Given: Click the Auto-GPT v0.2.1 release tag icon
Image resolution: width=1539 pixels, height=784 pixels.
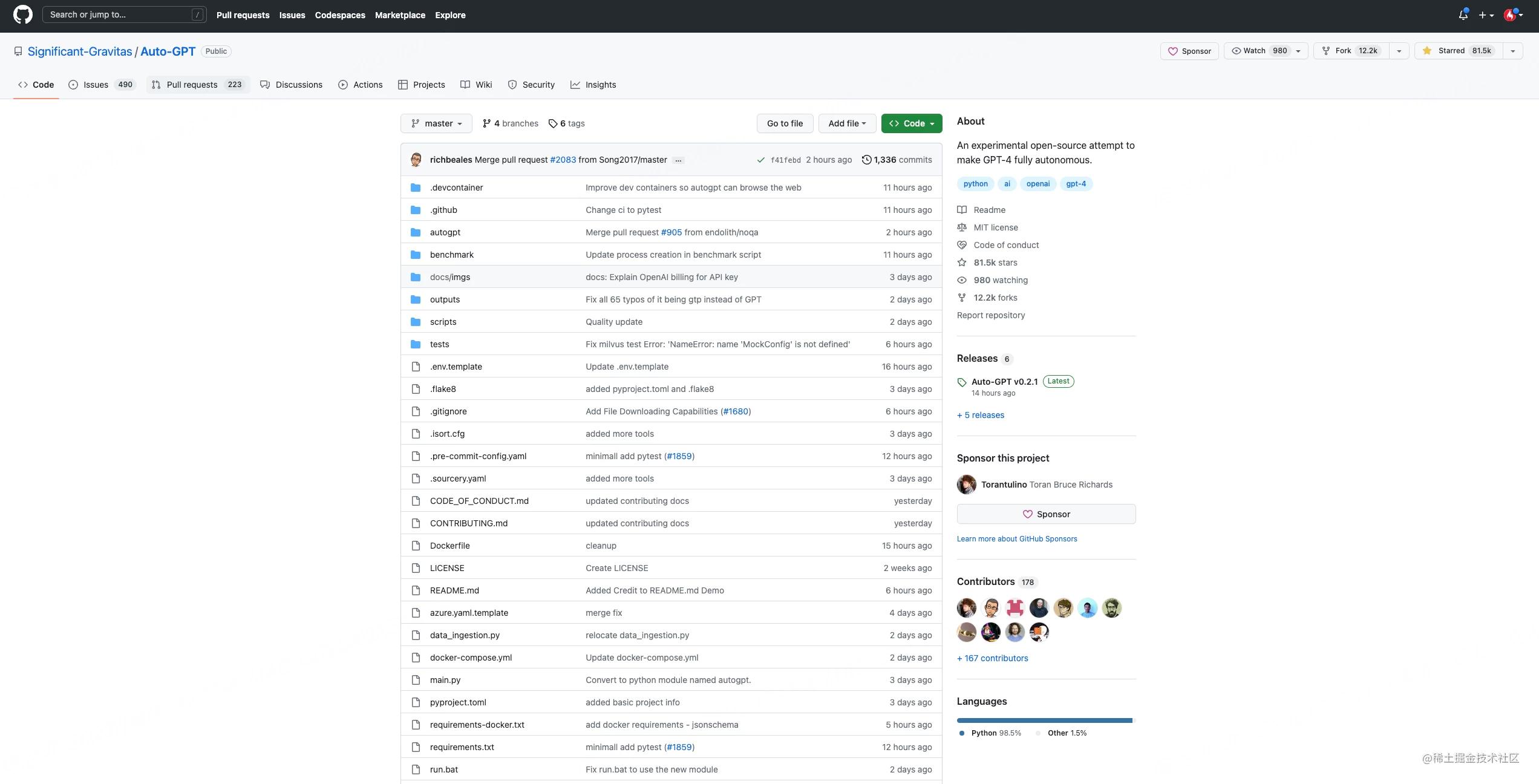Looking at the screenshot, I should (x=962, y=382).
